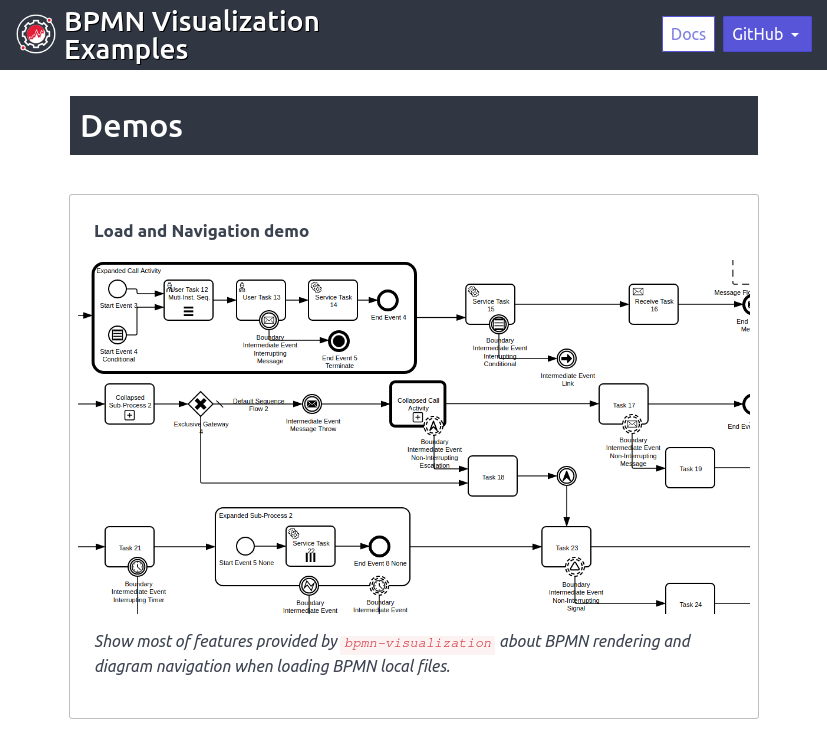The height and width of the screenshot is (729, 827).
Task: Select the dashed timer boundary event on Expanded Sub-Process 2
Action: (379, 585)
